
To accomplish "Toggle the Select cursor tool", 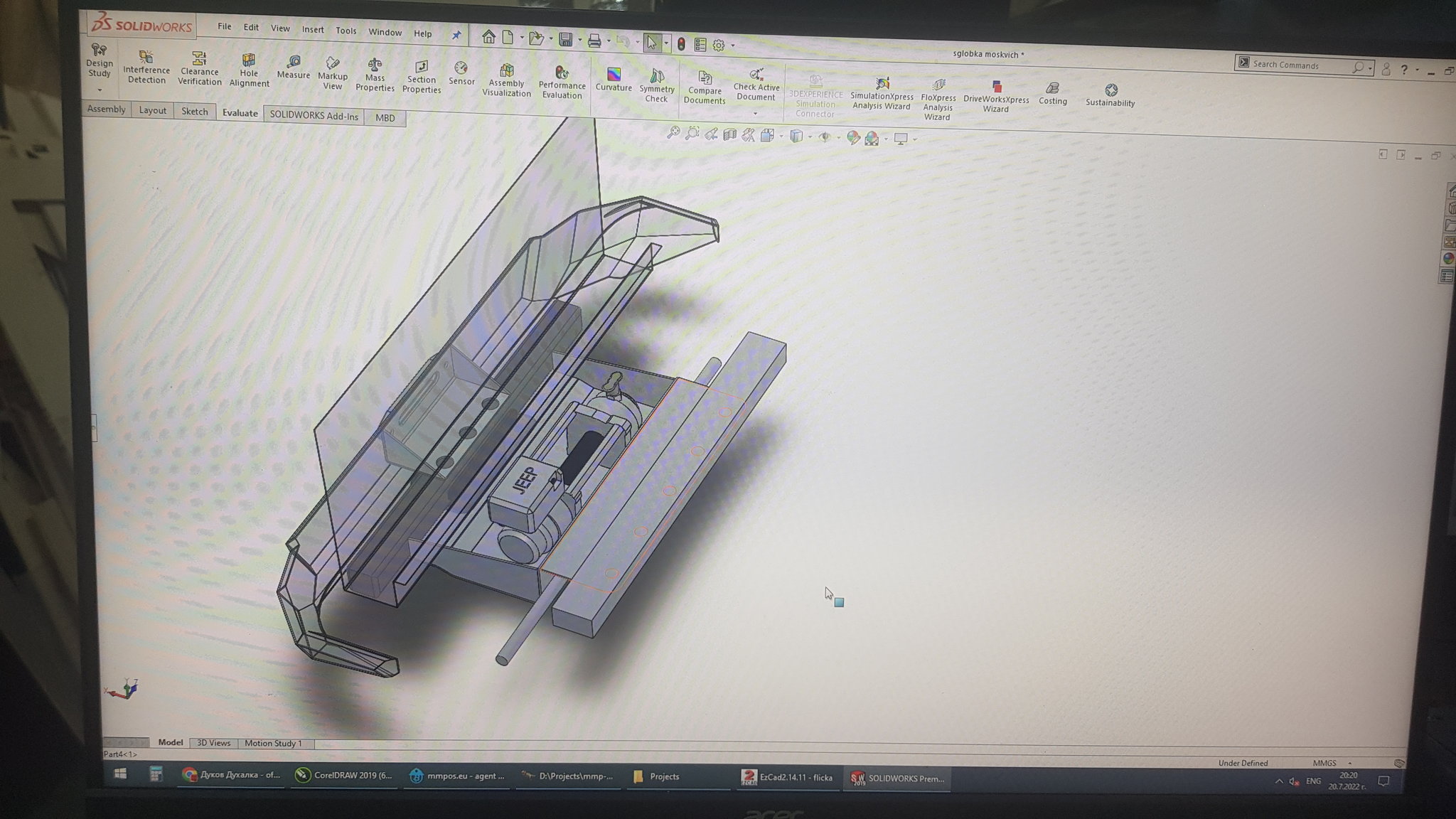I will tap(651, 43).
